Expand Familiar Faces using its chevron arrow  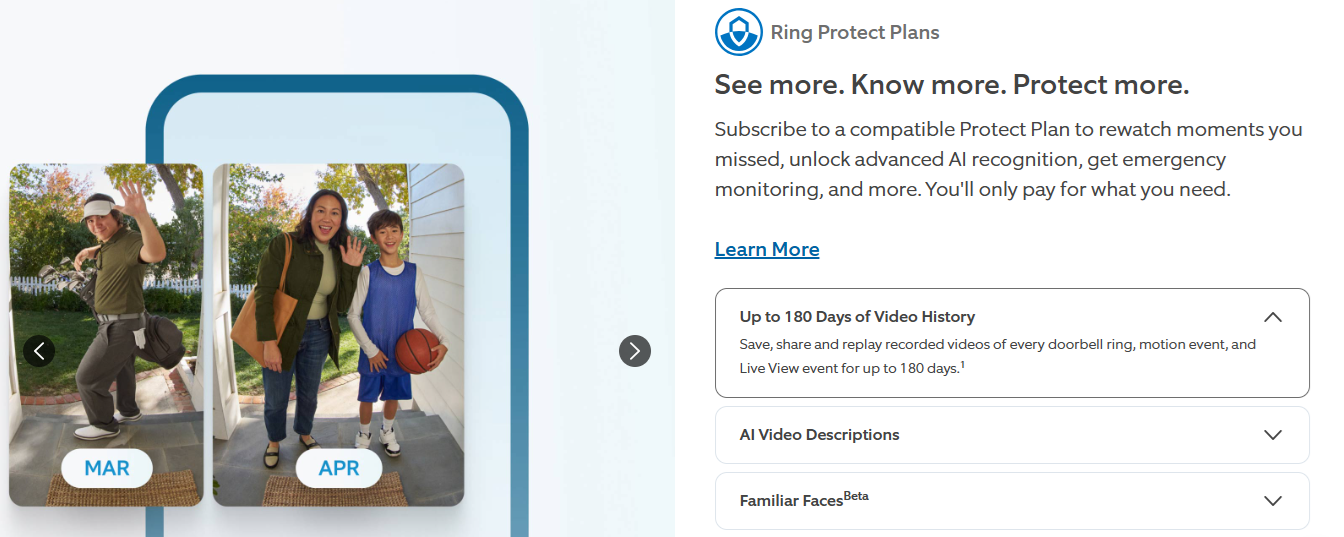tap(1272, 501)
